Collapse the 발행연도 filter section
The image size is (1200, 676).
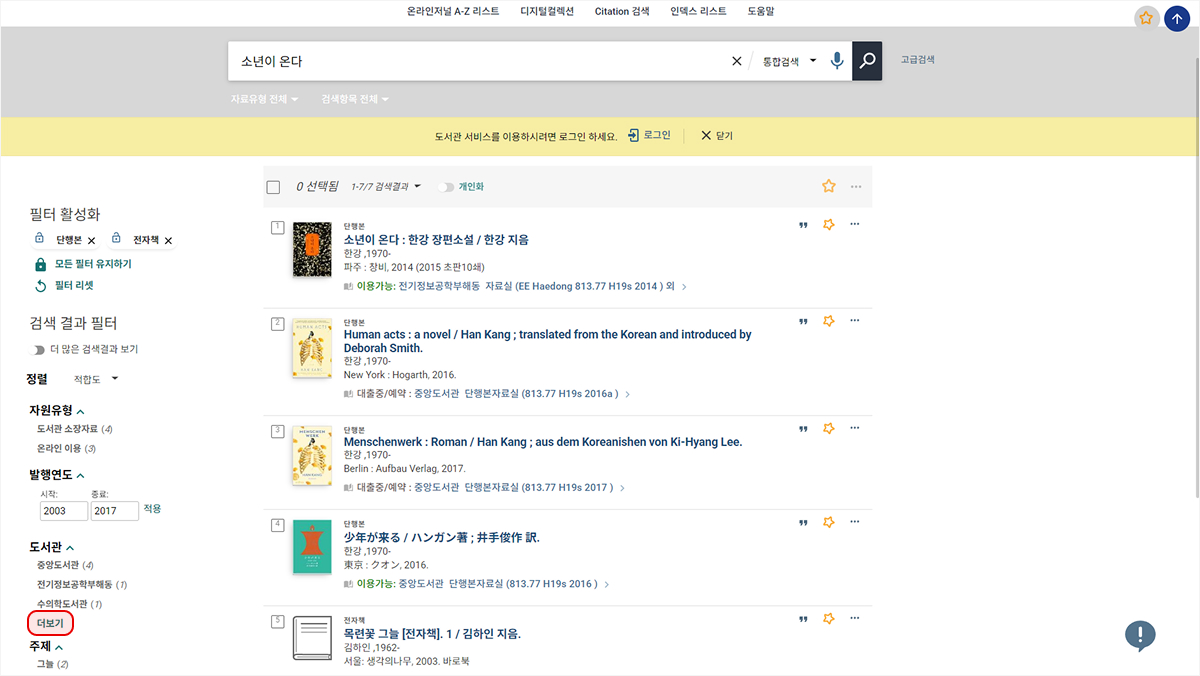point(81,475)
